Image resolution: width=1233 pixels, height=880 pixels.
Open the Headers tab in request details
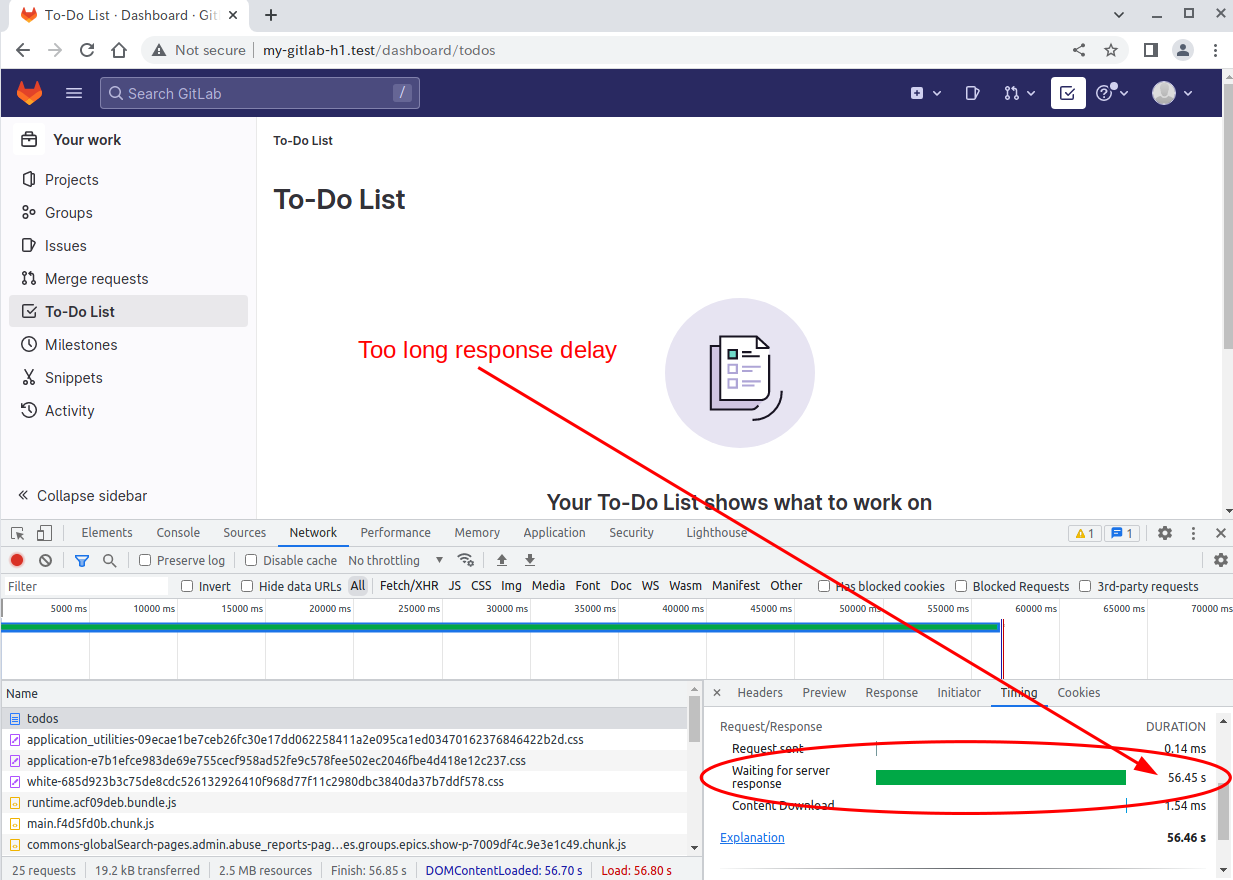[x=760, y=692]
